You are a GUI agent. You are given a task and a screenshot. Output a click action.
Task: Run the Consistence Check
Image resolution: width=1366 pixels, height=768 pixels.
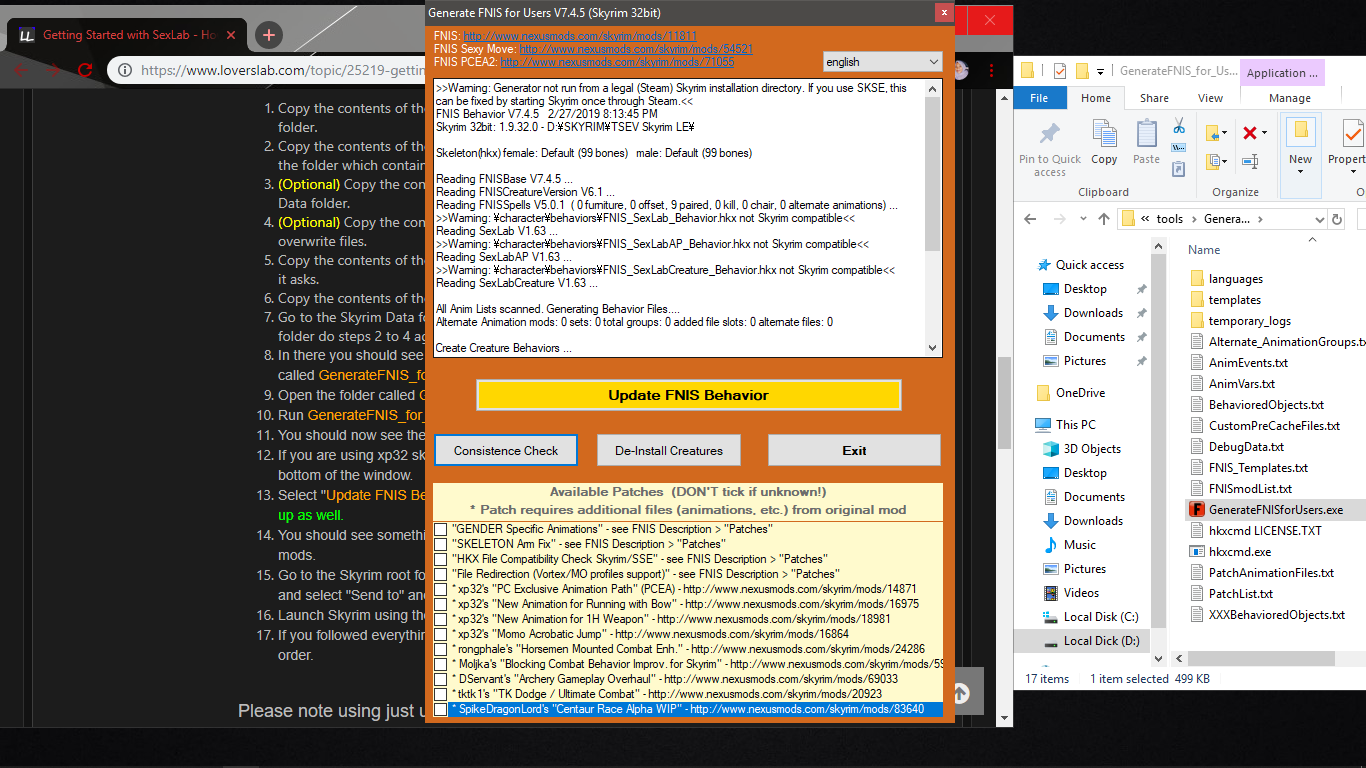coord(506,450)
